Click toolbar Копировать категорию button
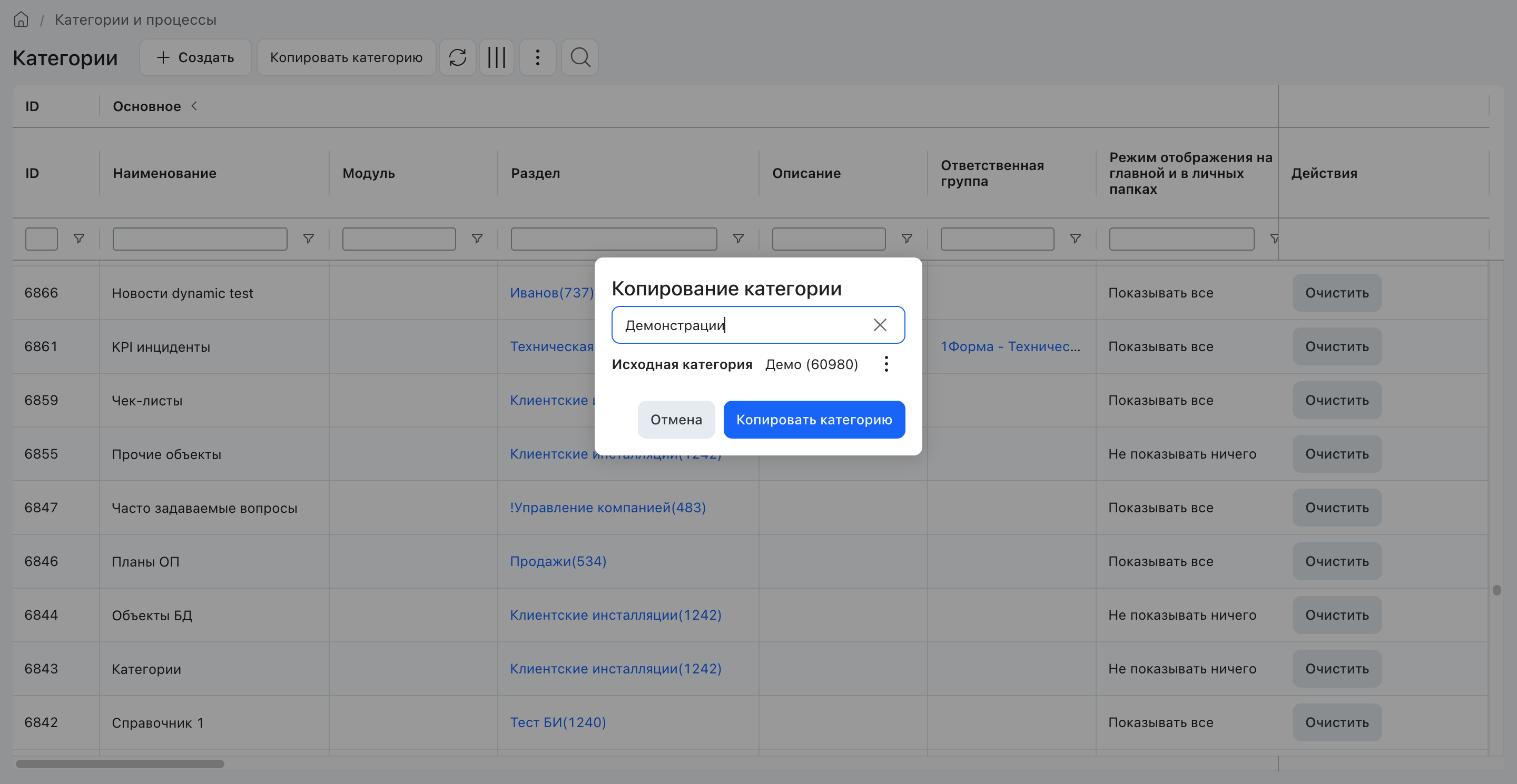 [346, 57]
